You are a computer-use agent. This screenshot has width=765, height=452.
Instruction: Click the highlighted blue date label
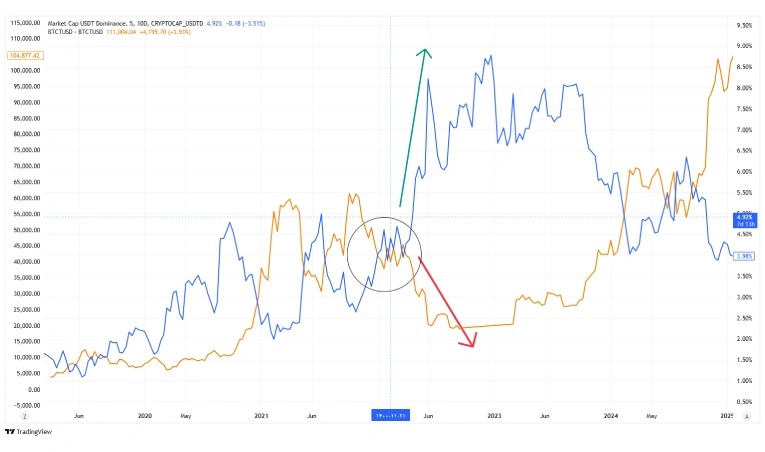coord(391,414)
